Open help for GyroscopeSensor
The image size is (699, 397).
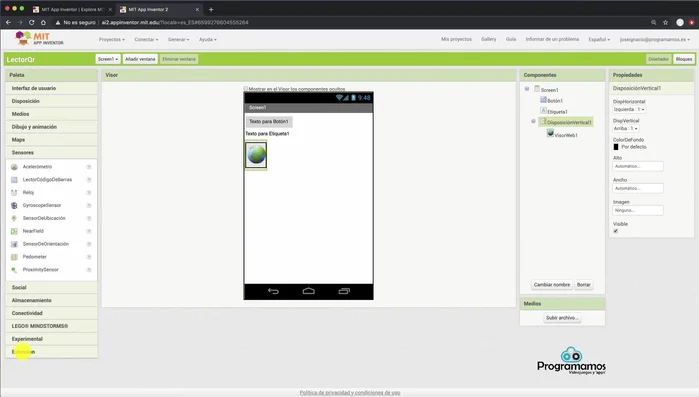tap(89, 205)
